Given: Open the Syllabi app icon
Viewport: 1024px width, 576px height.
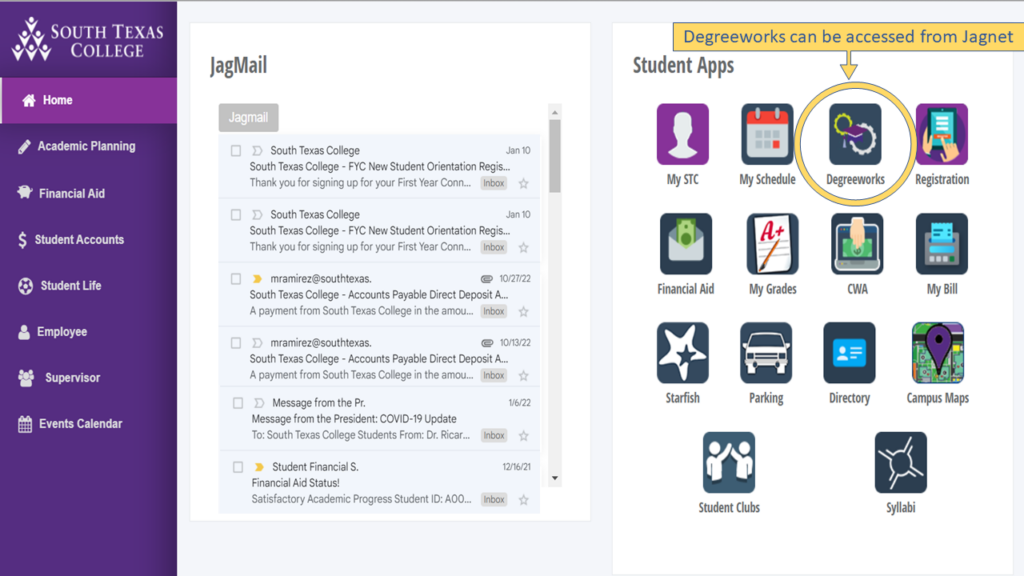Looking at the screenshot, I should (901, 462).
